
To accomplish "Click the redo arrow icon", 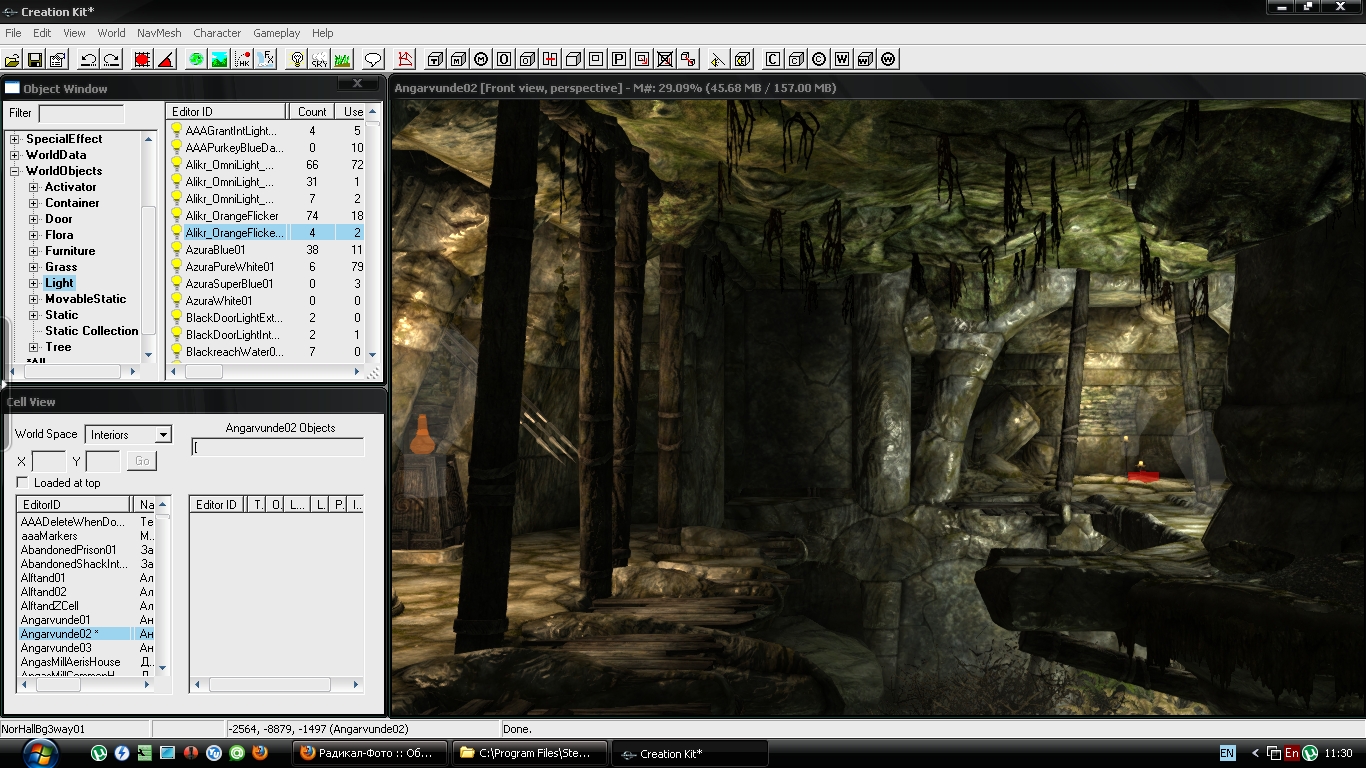I will (x=111, y=59).
